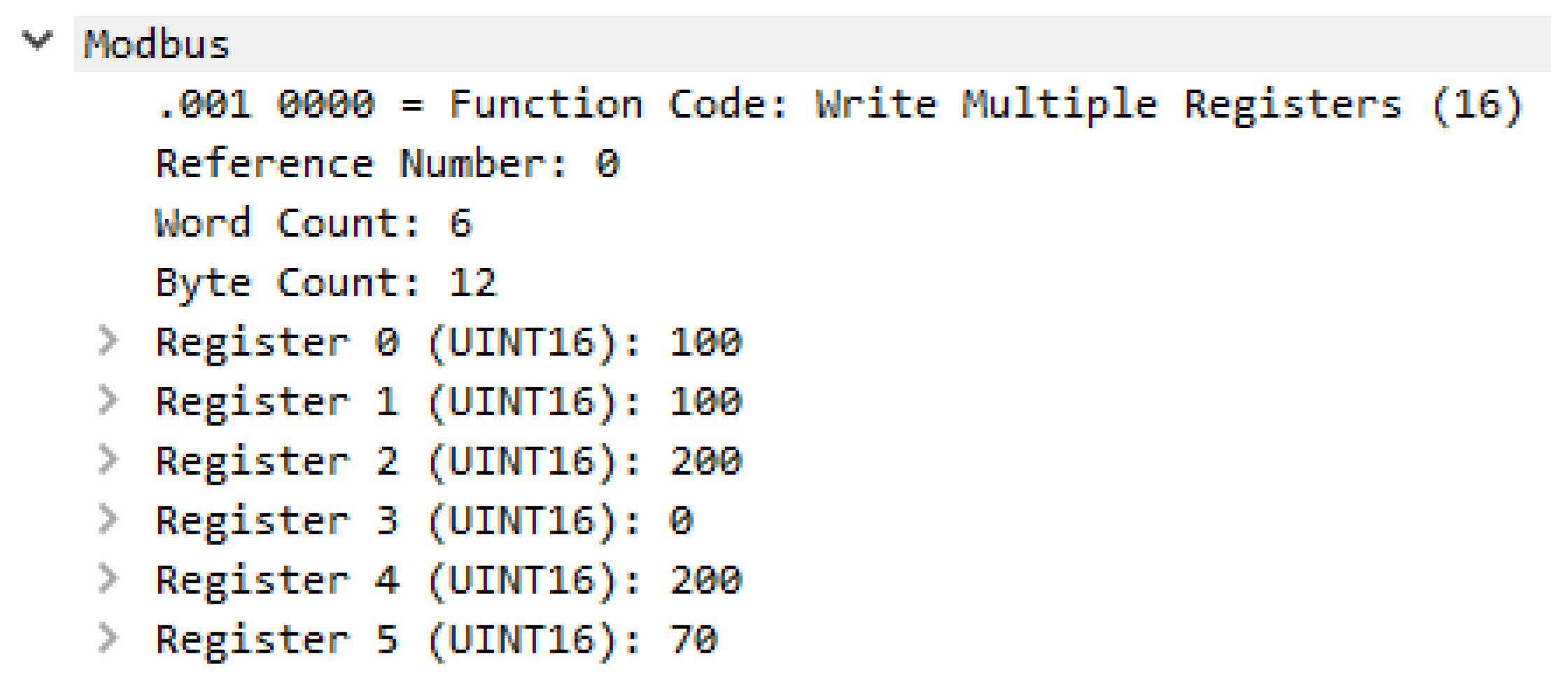Collapse the Modbus tree section
Image resolution: width=1568 pixels, height=682 pixels.
point(37,41)
